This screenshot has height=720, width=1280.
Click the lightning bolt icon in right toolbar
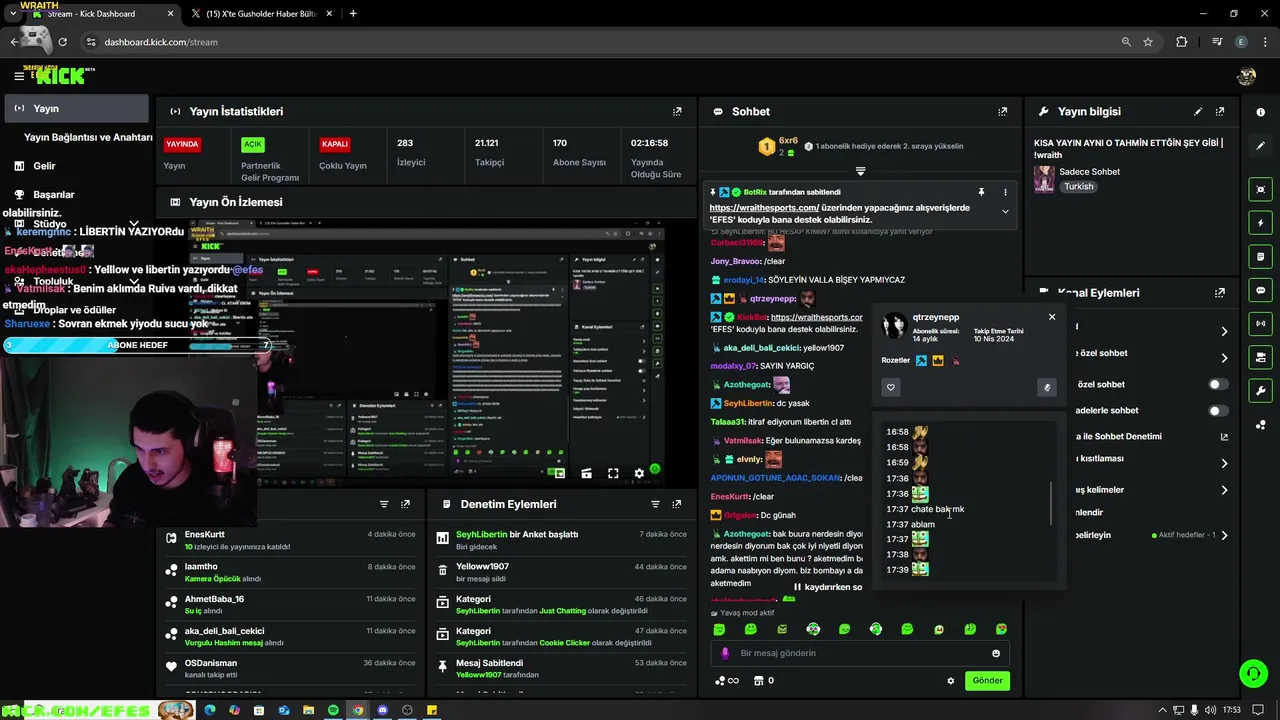[x=1260, y=223]
